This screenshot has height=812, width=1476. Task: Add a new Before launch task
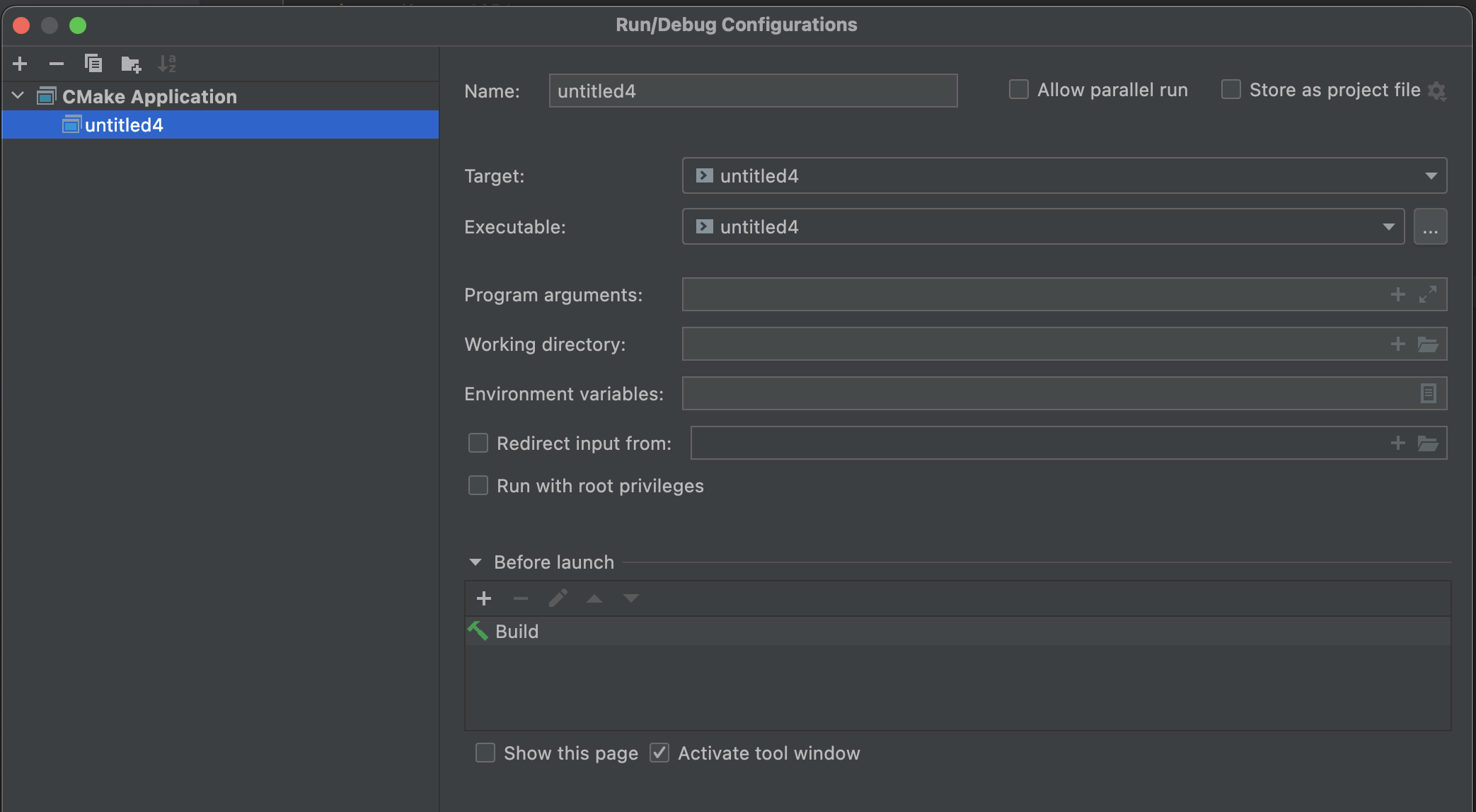coord(484,598)
